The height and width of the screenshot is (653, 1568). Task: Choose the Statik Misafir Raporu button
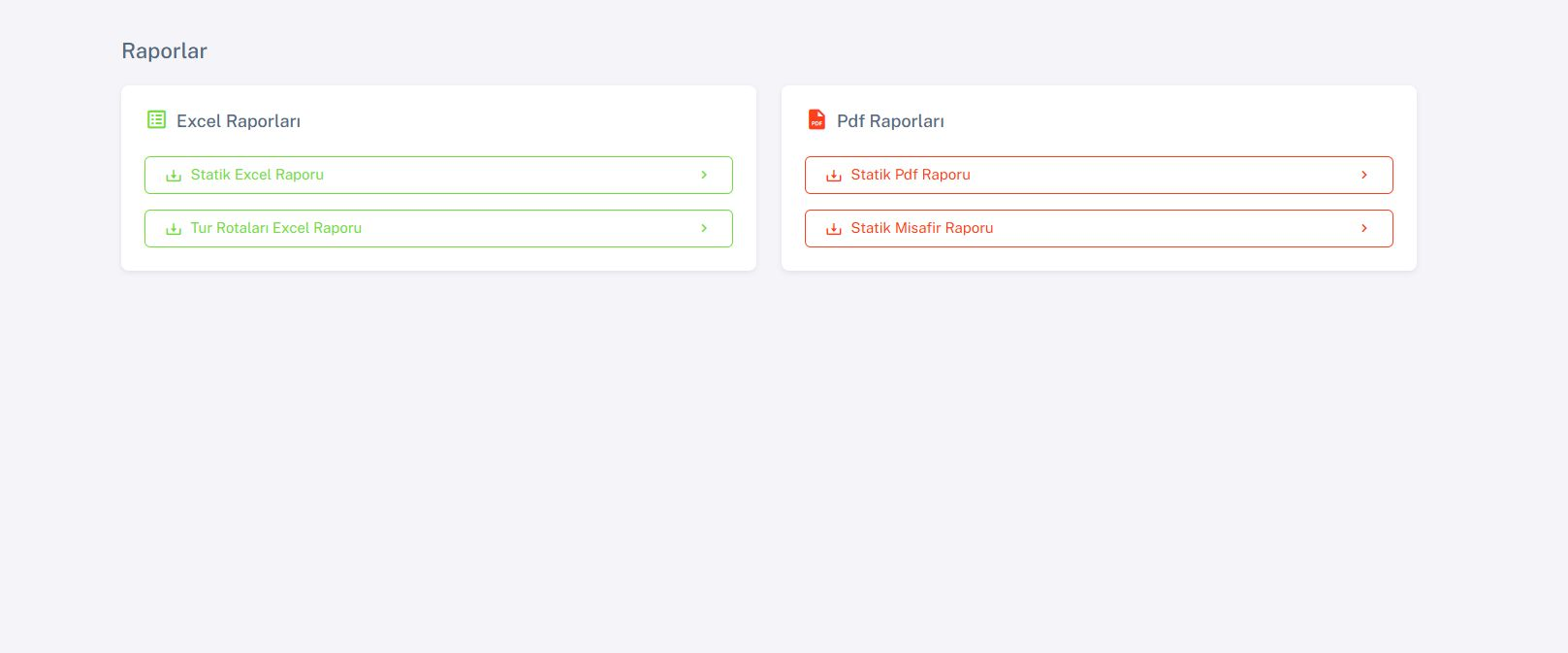[x=1099, y=228]
